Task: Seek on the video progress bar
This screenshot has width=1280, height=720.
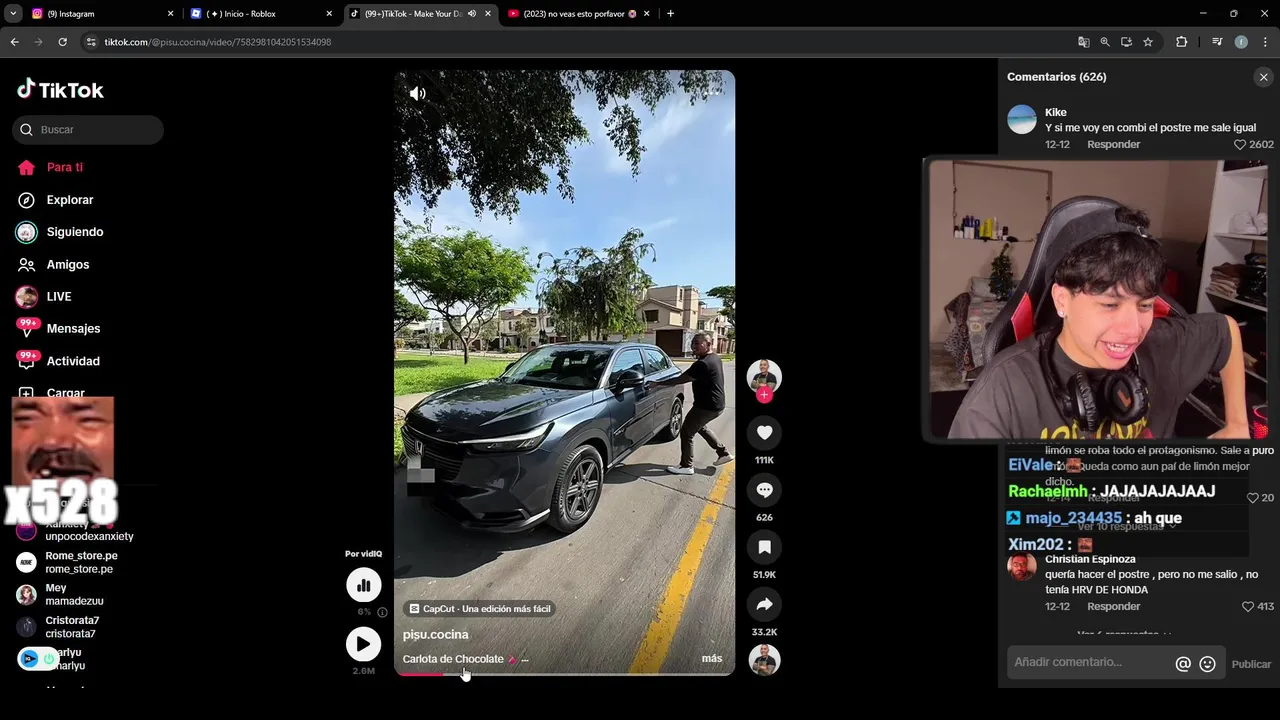Action: click(x=564, y=674)
